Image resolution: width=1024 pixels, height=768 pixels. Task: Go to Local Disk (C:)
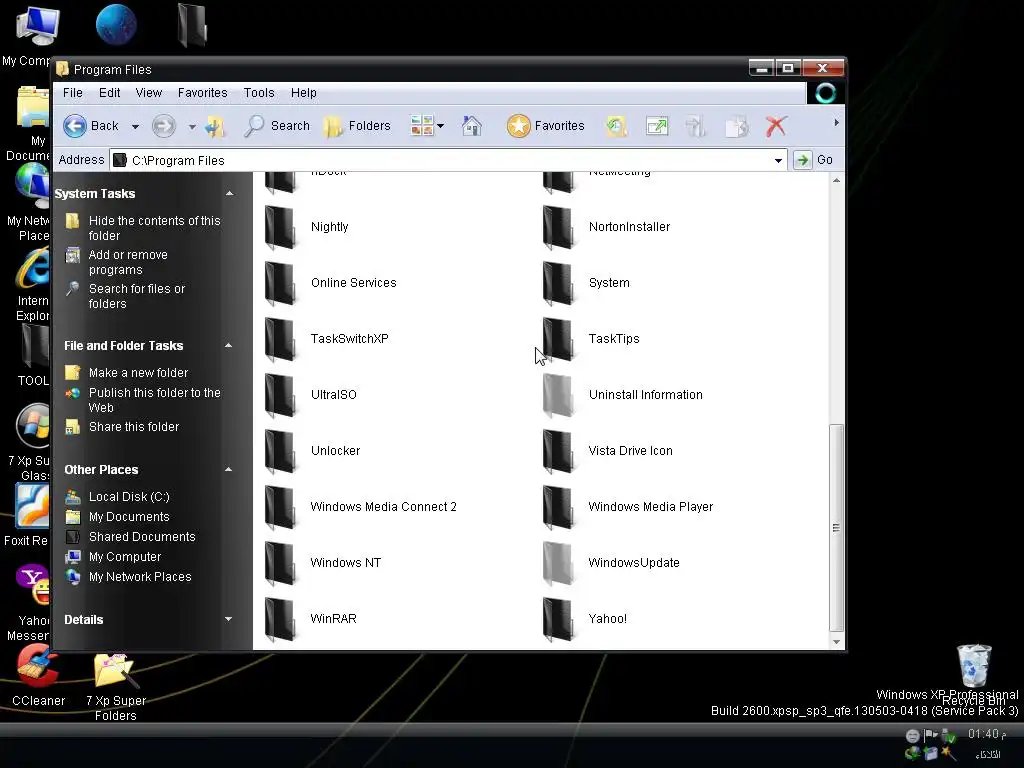(129, 496)
